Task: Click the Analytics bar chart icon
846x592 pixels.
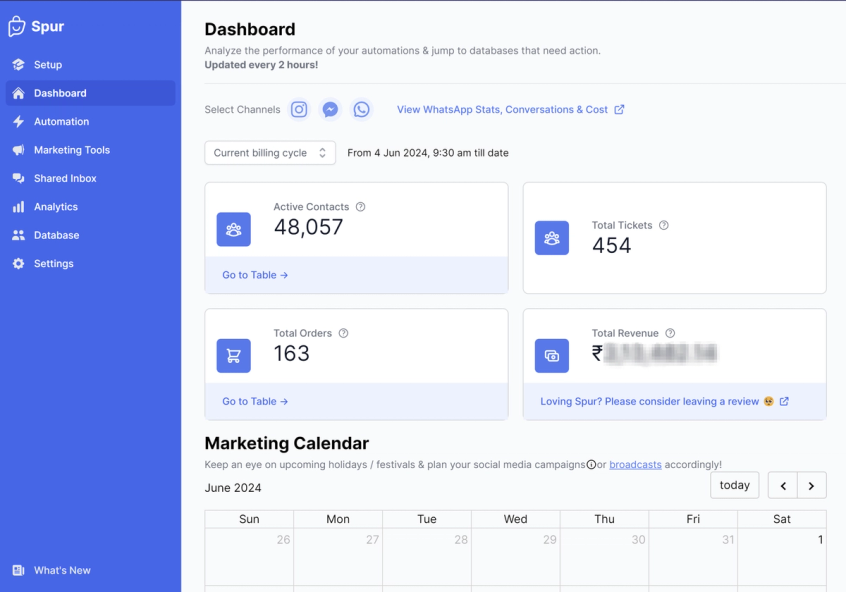Action: [x=18, y=207]
